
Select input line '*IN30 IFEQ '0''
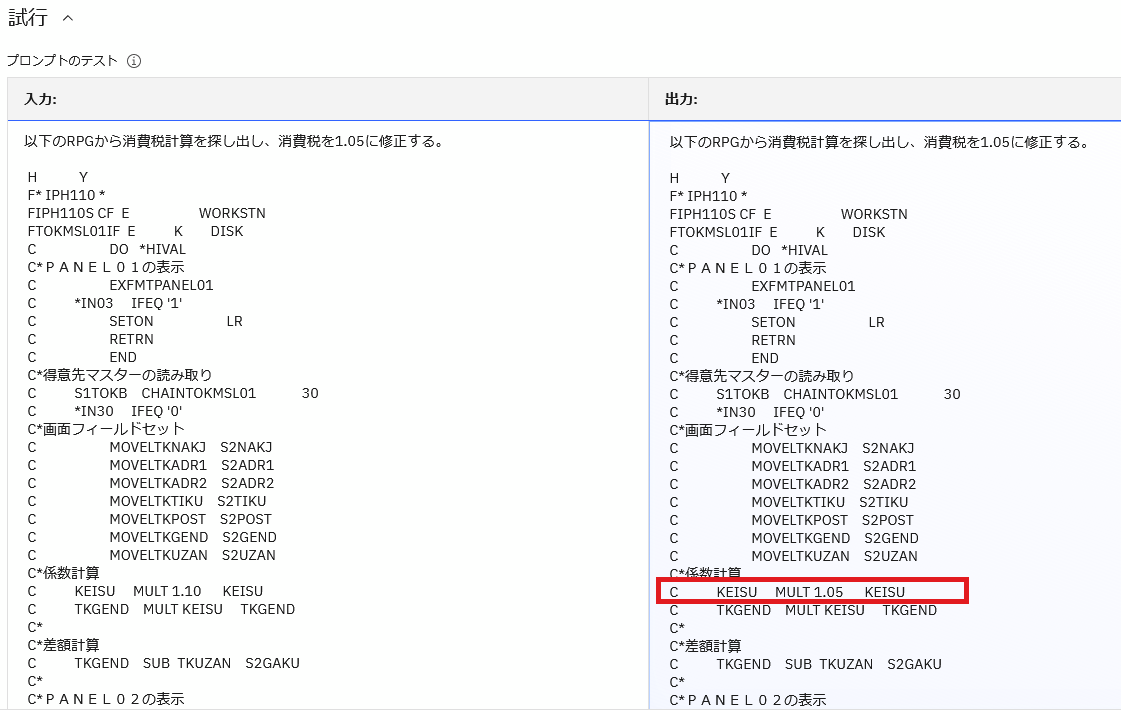click(x=104, y=412)
